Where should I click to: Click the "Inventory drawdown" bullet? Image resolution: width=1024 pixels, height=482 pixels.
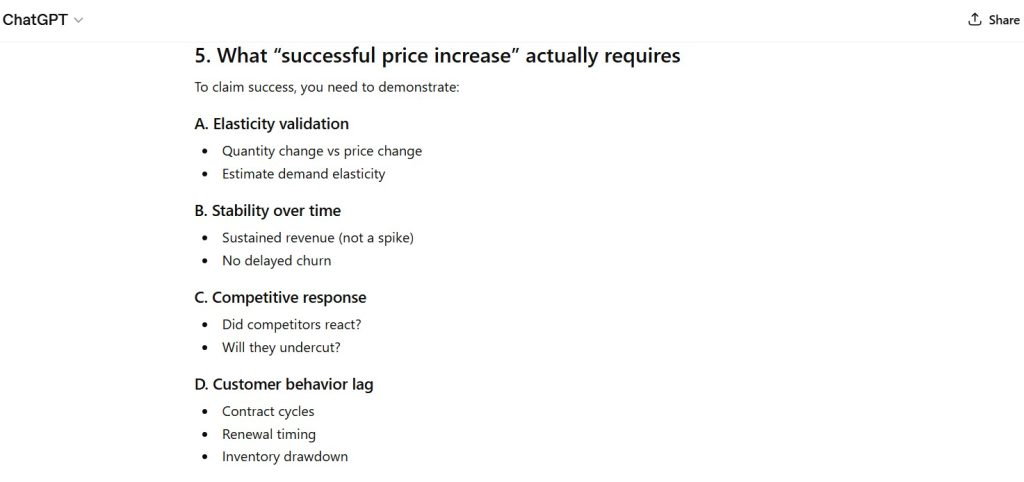click(284, 457)
